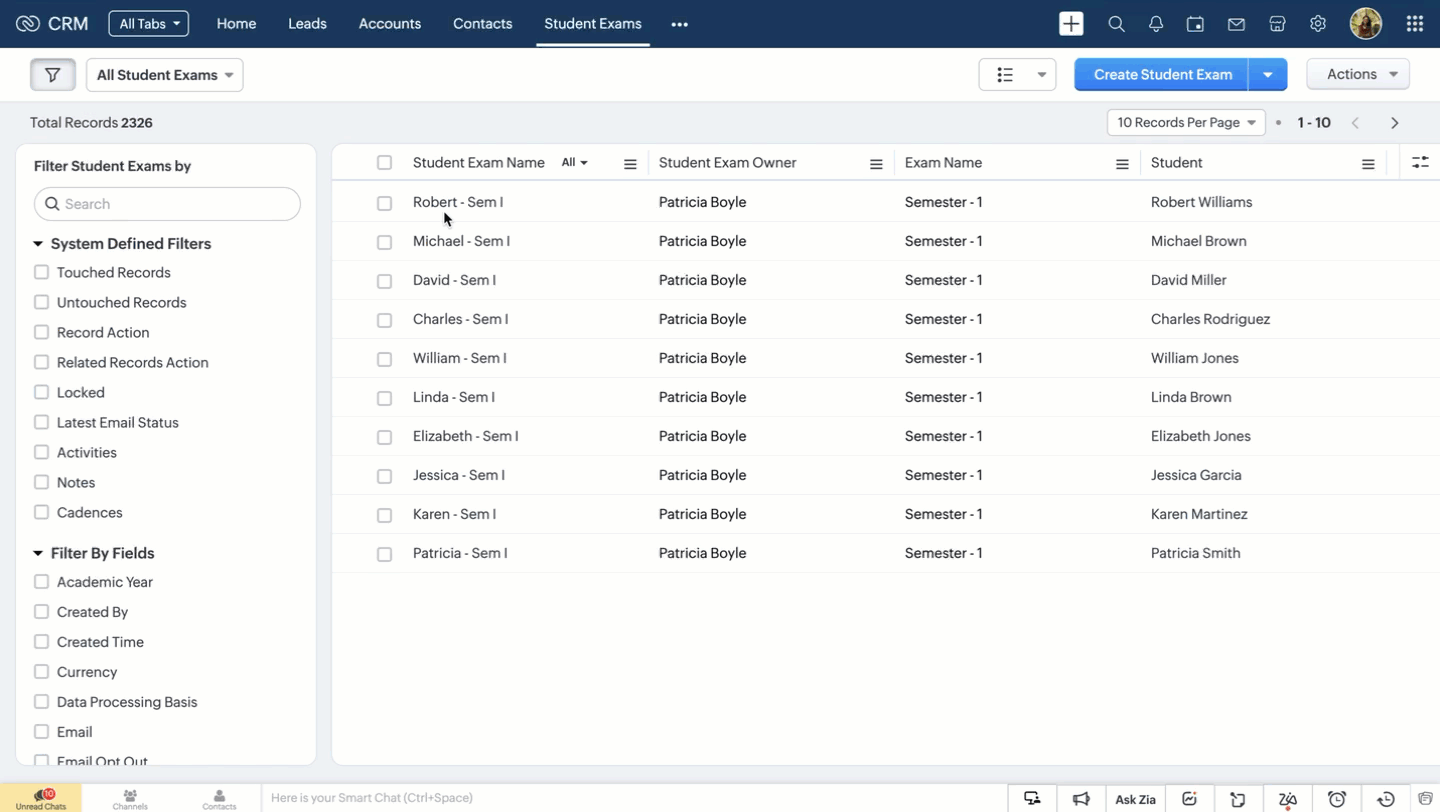Open the apps grid launcher icon

tap(1415, 24)
